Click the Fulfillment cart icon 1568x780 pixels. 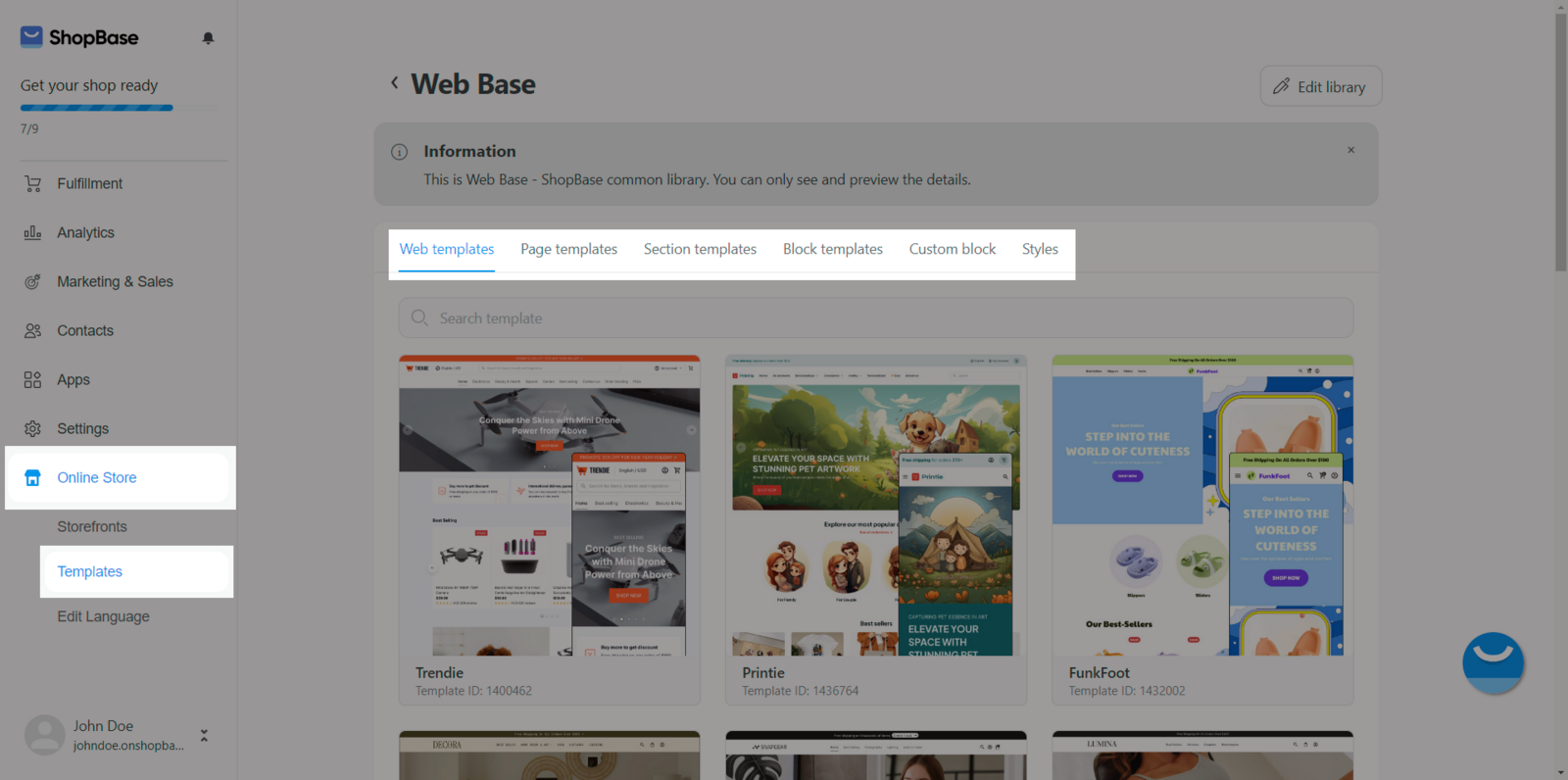click(32, 183)
